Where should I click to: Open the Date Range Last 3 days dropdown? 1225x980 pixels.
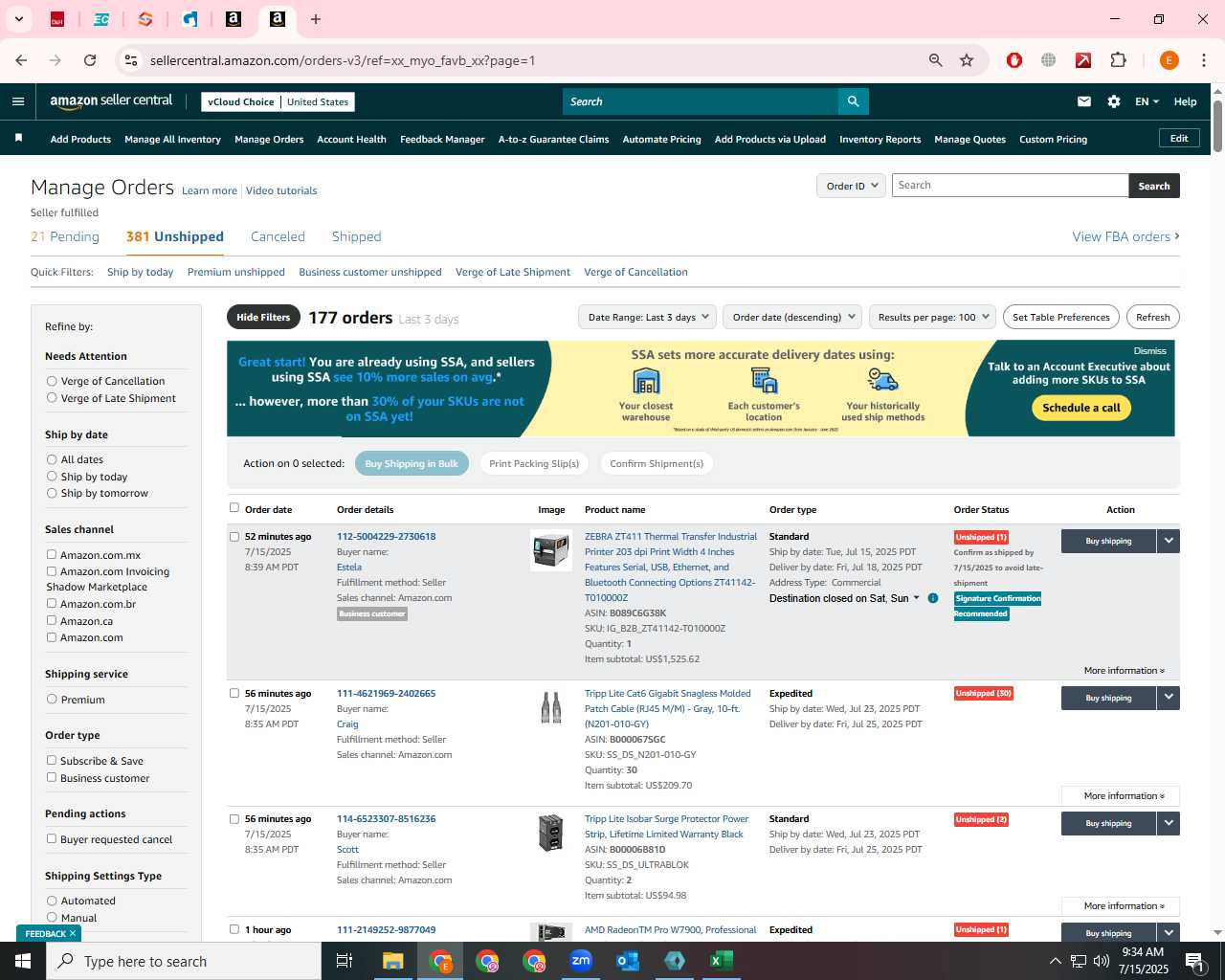click(648, 317)
